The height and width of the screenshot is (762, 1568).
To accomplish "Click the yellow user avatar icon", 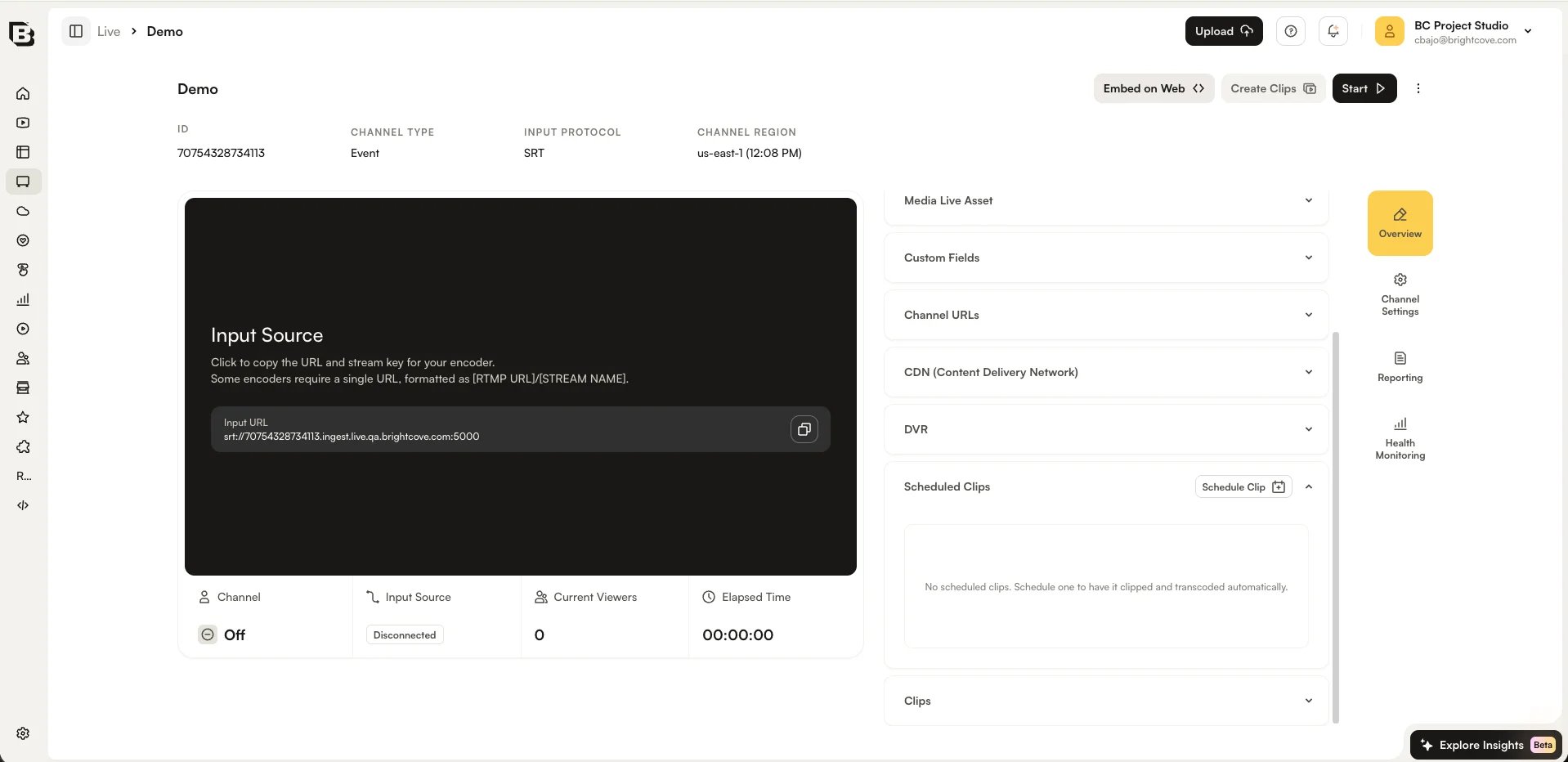I will tap(1389, 31).
